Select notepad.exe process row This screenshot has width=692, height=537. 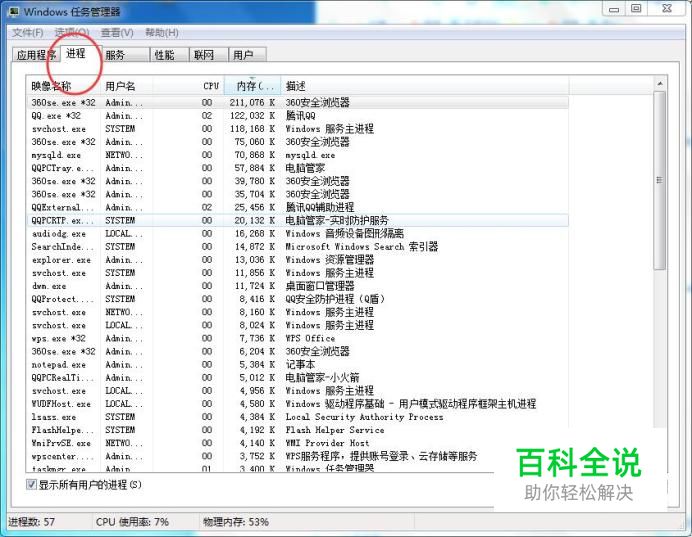click(297, 364)
